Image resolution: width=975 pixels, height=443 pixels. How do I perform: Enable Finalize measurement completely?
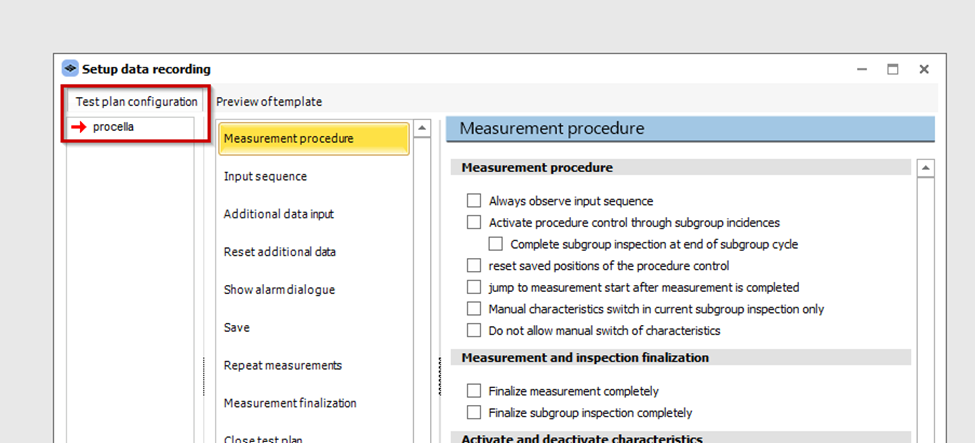click(x=474, y=391)
